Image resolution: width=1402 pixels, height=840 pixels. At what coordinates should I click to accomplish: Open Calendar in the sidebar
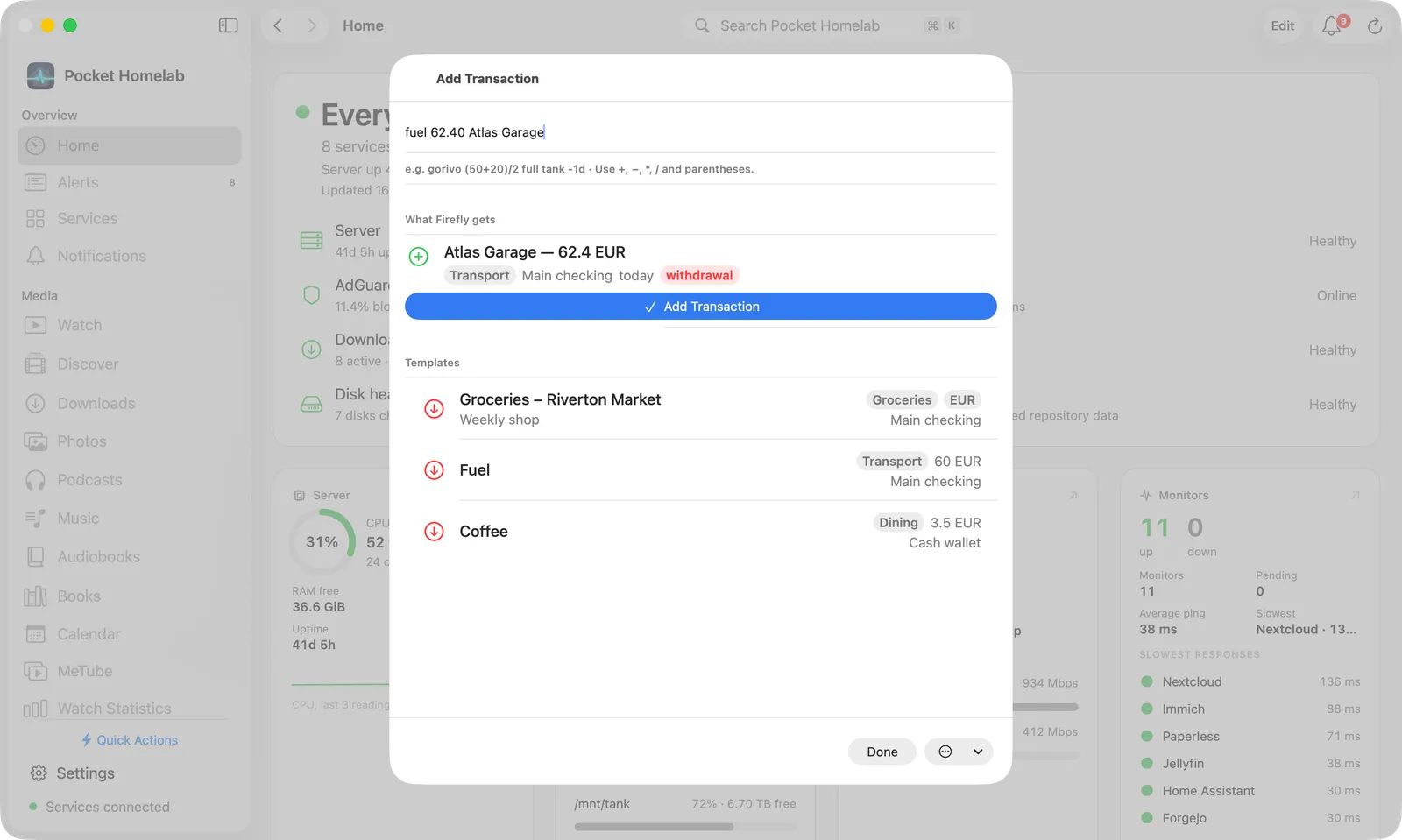coord(130,634)
